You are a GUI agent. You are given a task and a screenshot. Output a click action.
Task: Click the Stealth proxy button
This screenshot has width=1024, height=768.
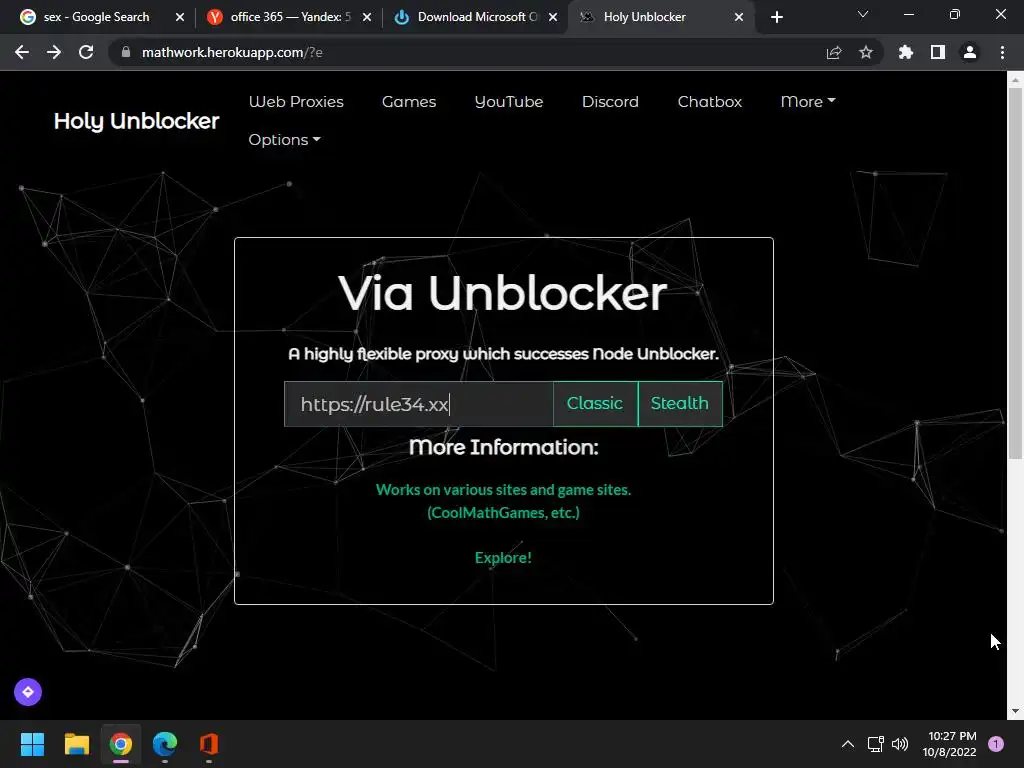tap(680, 404)
